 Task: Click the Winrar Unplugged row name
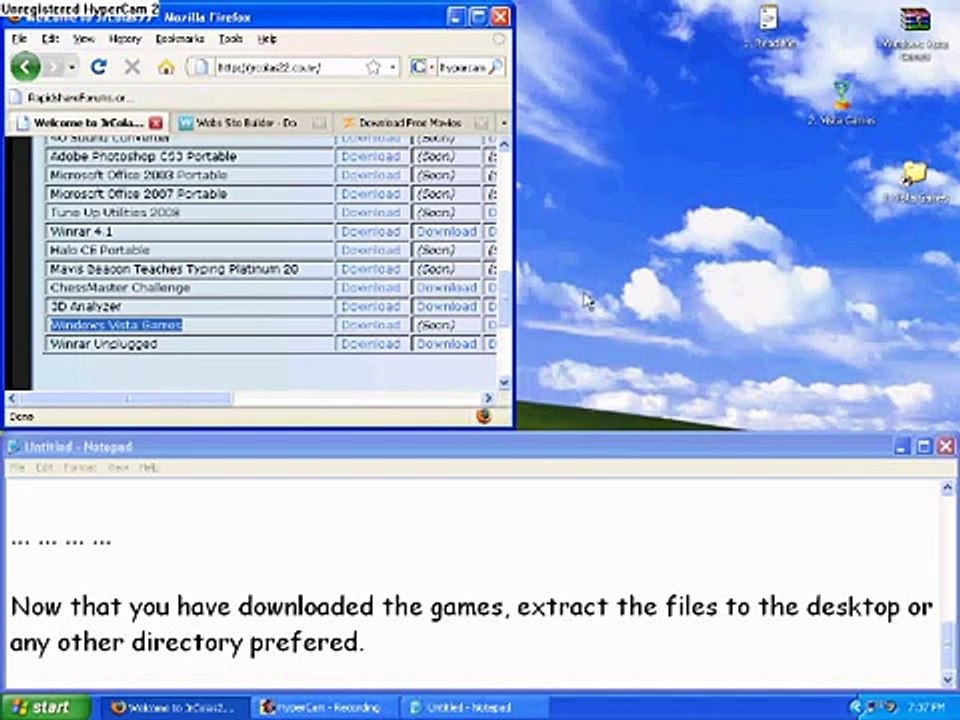click(x=103, y=344)
